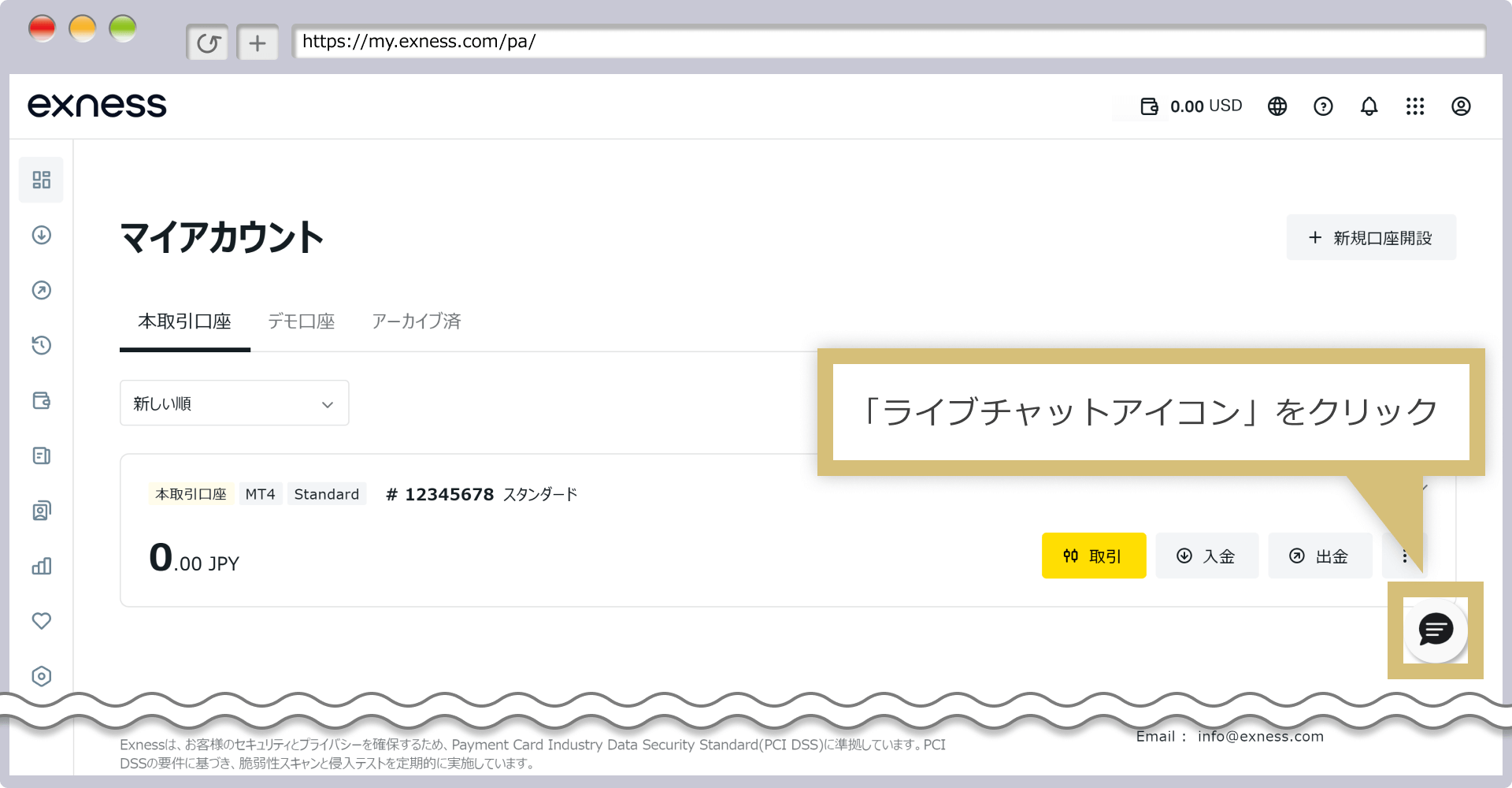This screenshot has width=1512, height=788.
Task: Open the wallet balance 0.00 USD
Action: [x=1191, y=106]
